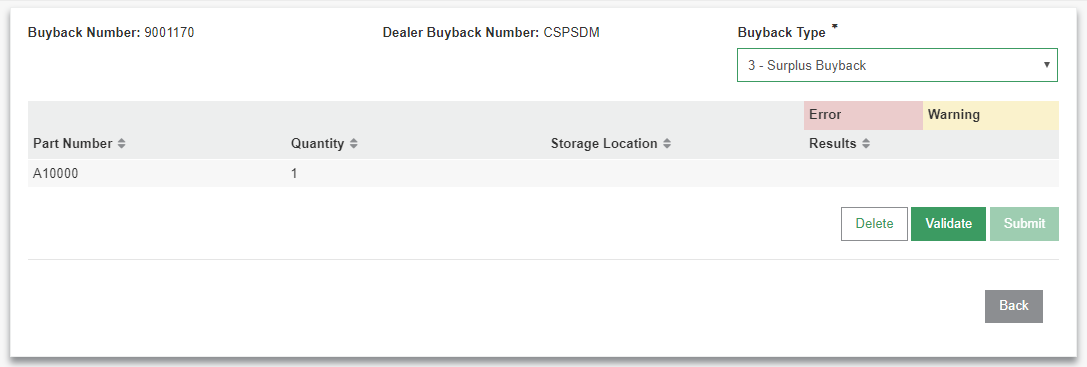Open the Buyback Type dropdown arrow

tap(1046, 65)
